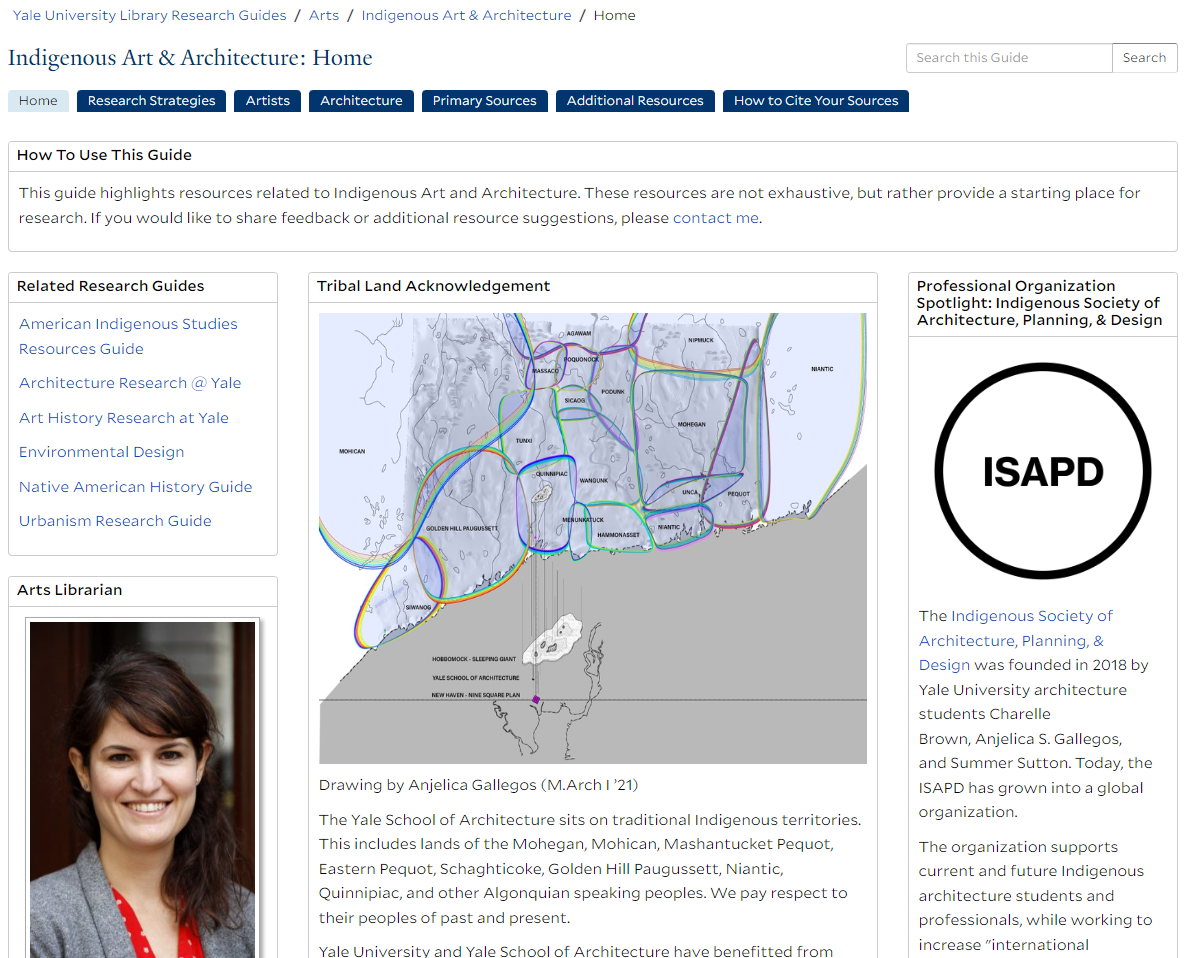Open Yale University Library Research Guides breadcrumb
Image resolution: width=1187 pixels, height=958 pixels.
tap(149, 15)
